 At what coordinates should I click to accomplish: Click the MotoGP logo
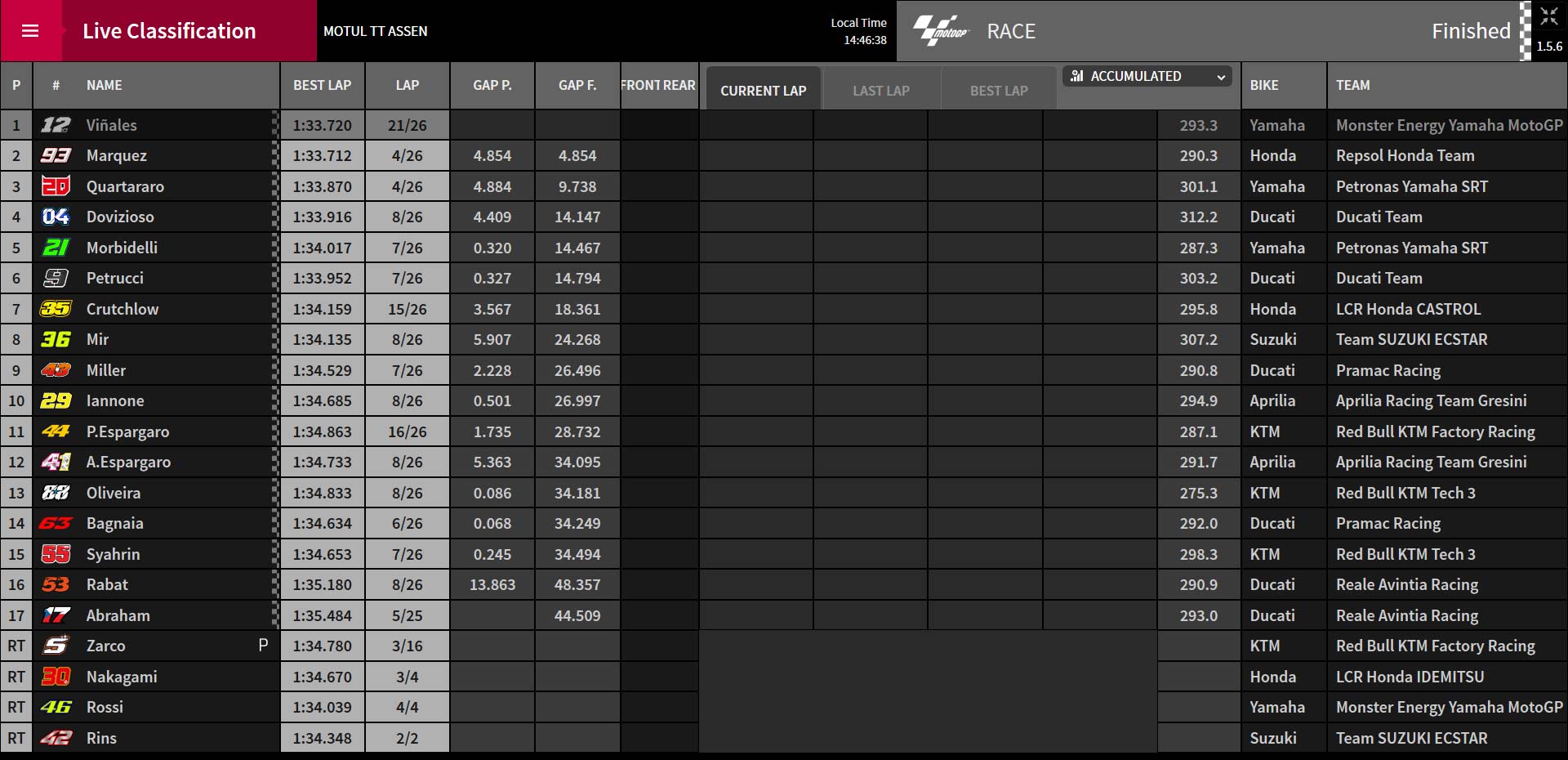tap(940, 31)
